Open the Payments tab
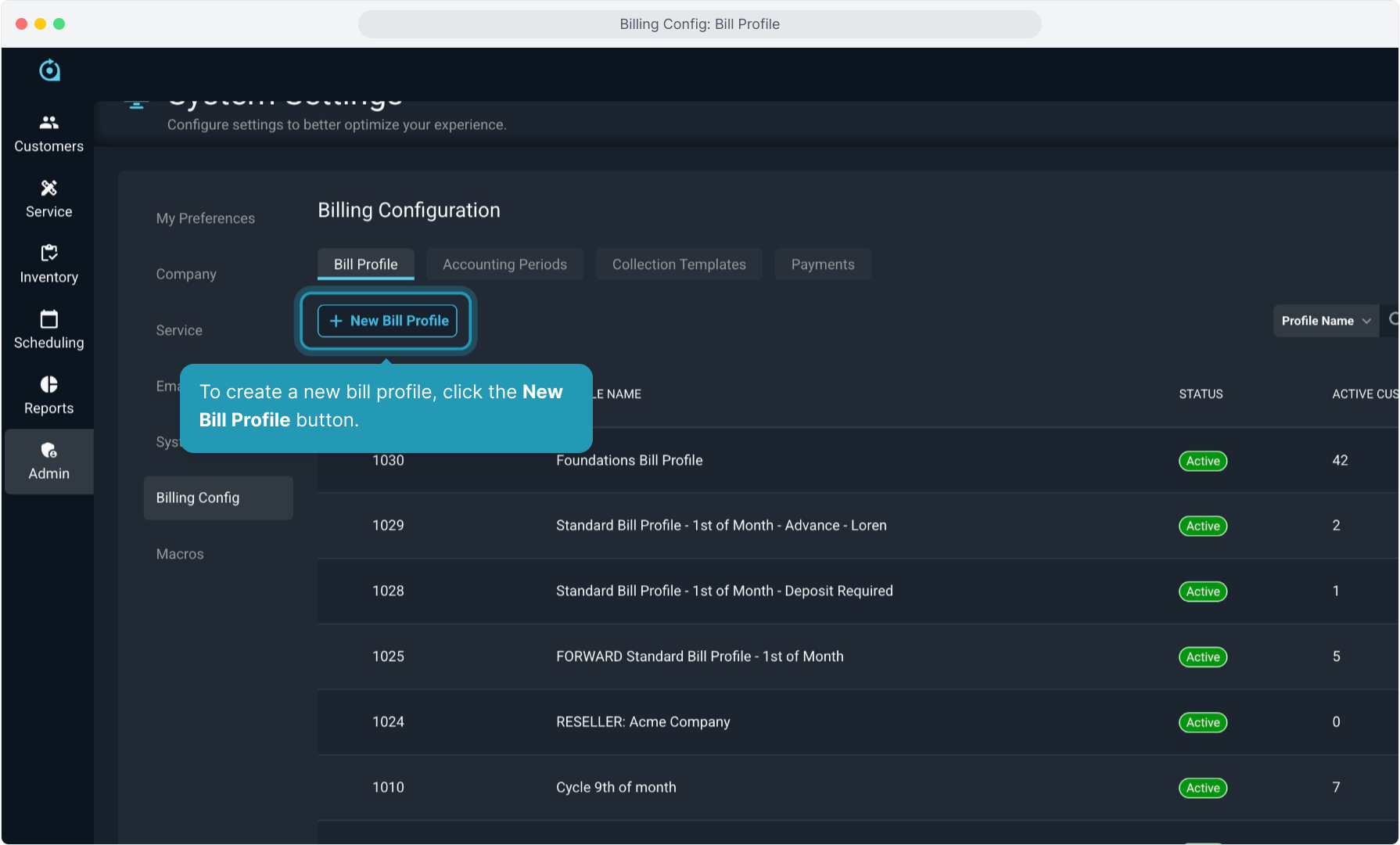 pos(822,264)
